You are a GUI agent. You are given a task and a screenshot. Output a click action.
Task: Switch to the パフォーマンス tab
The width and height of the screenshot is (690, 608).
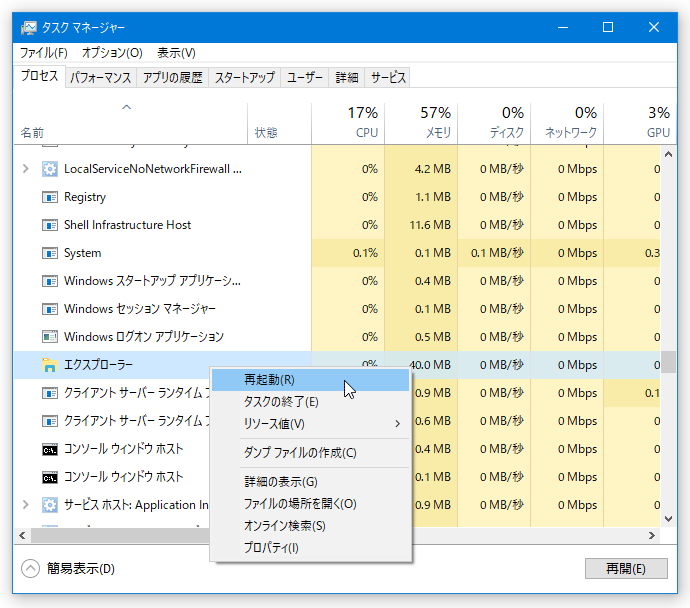tap(101, 78)
